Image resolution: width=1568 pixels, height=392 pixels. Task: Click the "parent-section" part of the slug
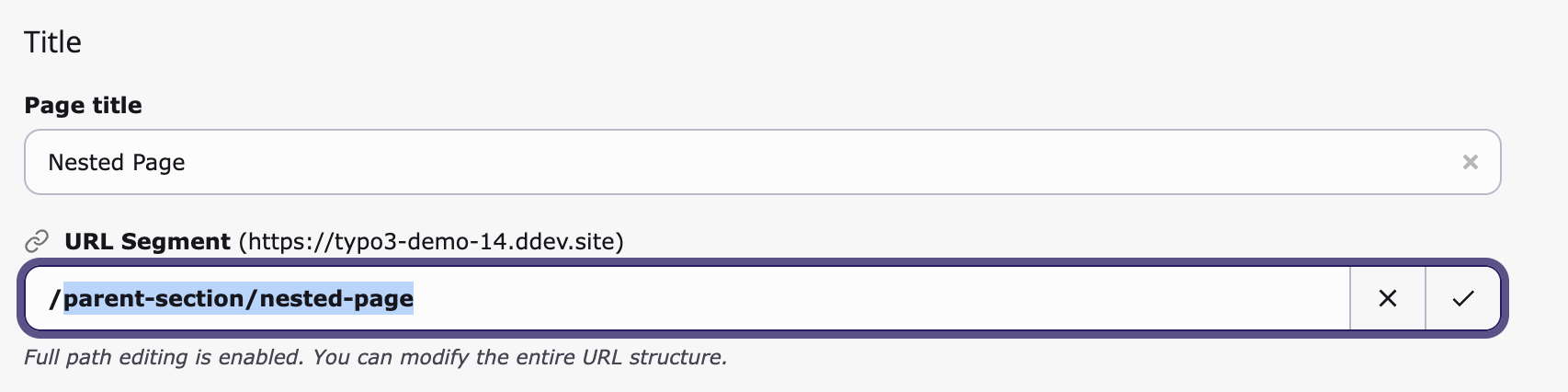click(x=153, y=298)
